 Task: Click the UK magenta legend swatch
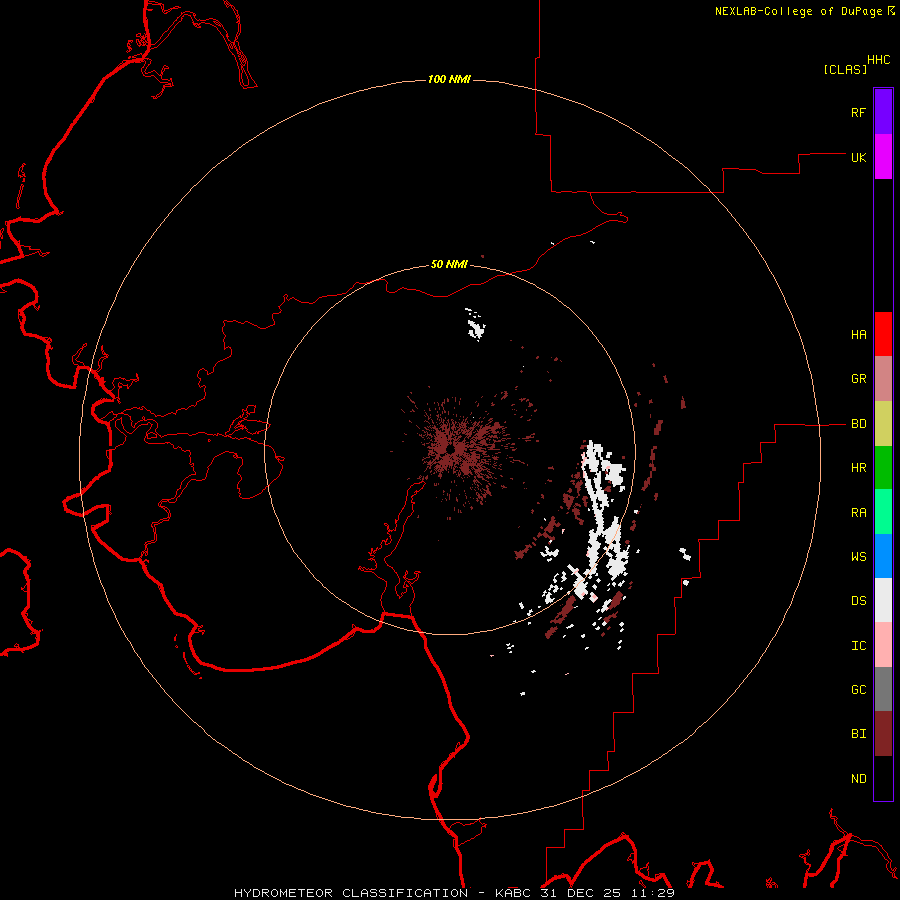[883, 157]
